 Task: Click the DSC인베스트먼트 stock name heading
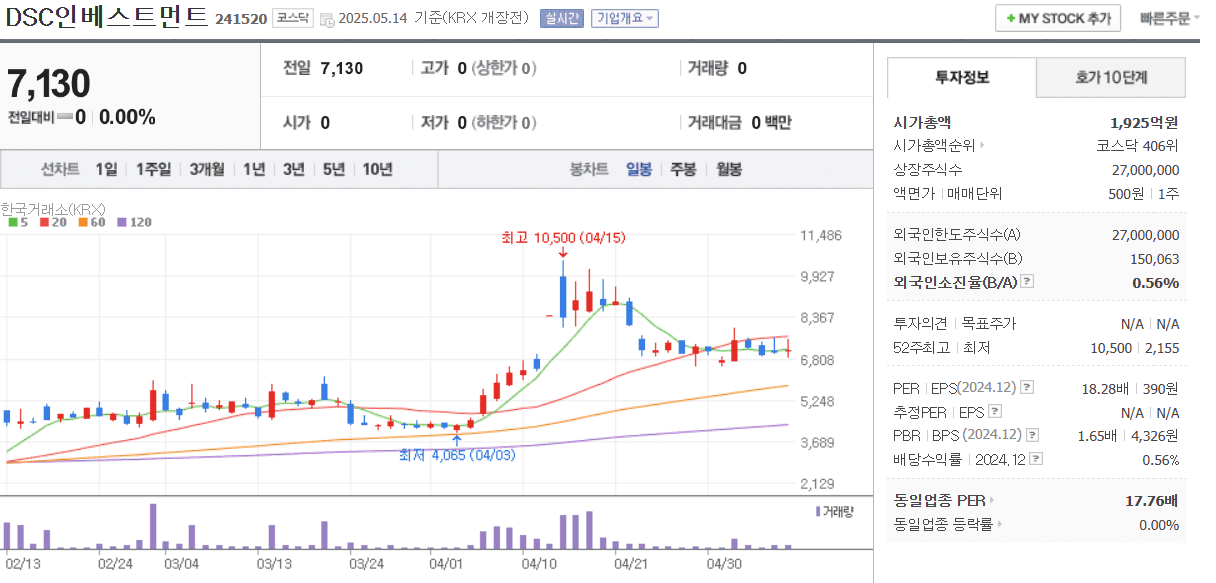(105, 17)
